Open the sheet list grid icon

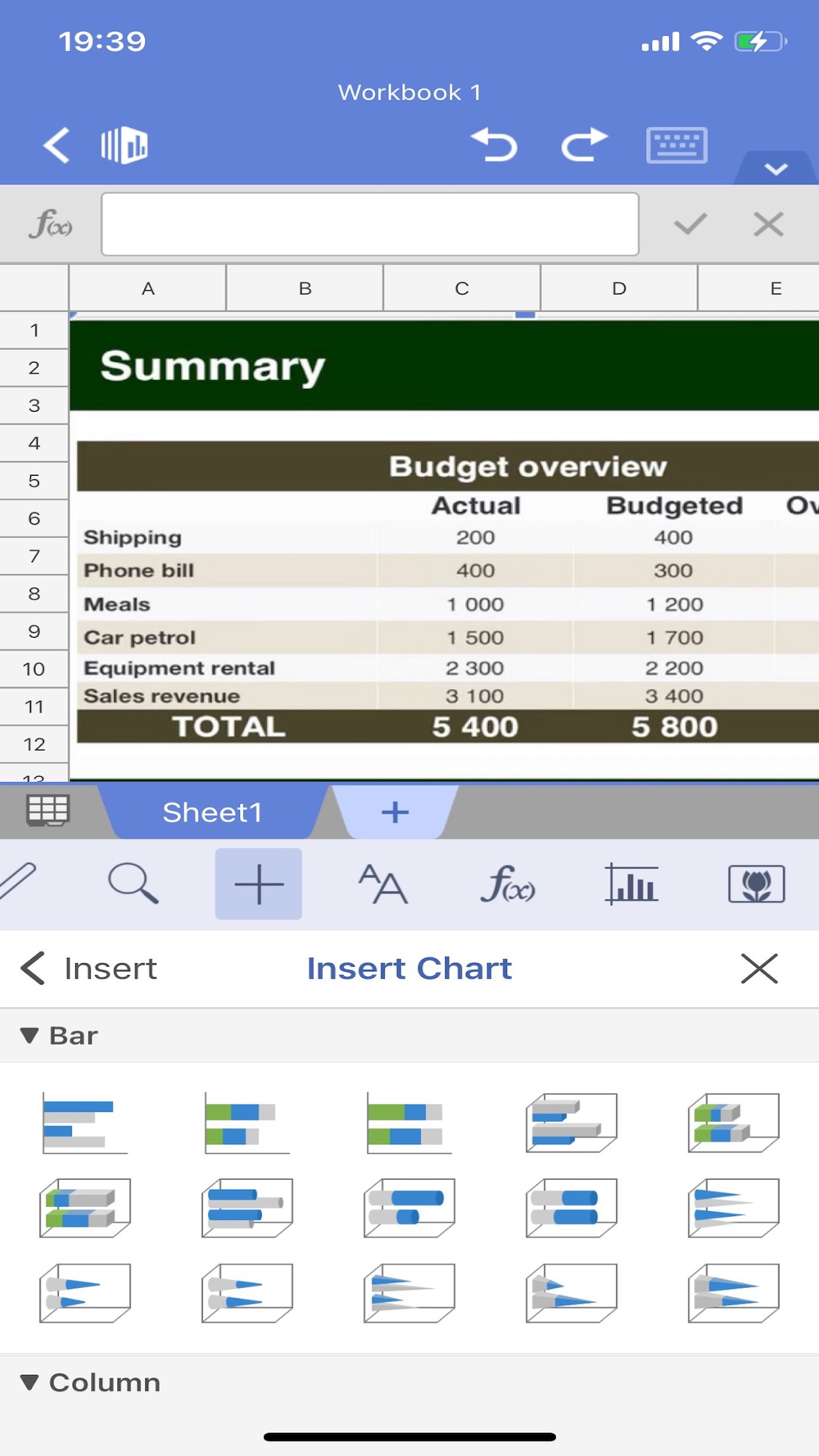(x=48, y=811)
